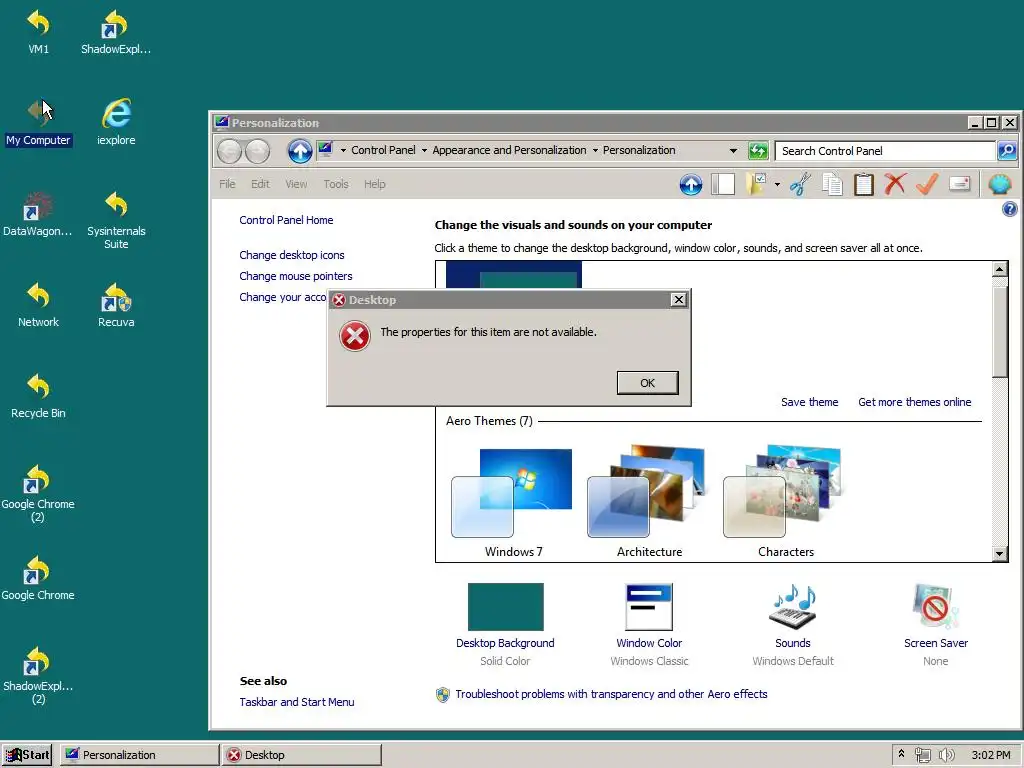Click the Refresh button beside address bar
The image size is (1024, 768).
click(x=758, y=151)
